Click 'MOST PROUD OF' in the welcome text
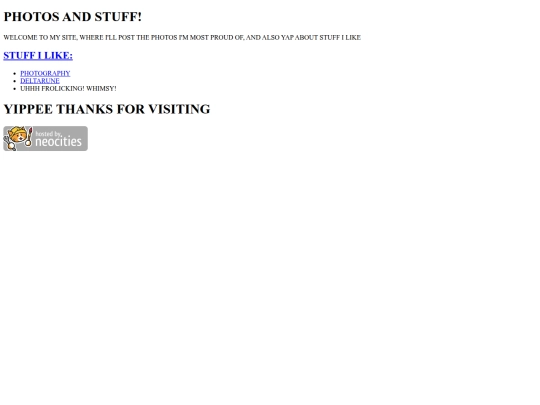540x405 pixels. click(x=217, y=38)
